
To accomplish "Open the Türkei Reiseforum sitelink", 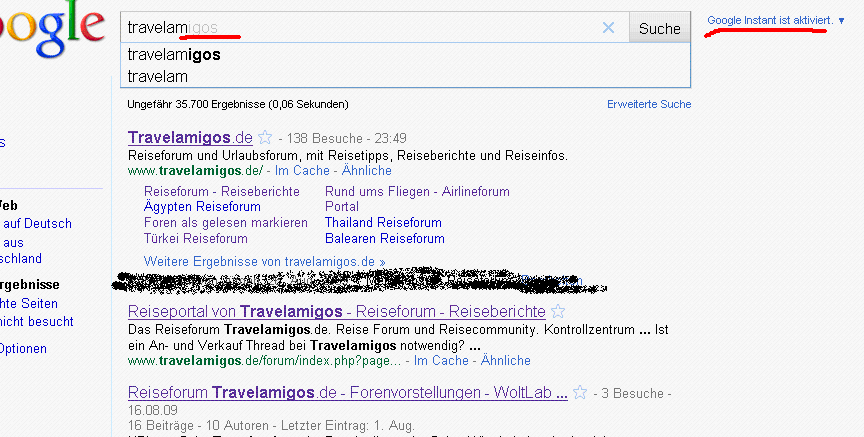I will [x=196, y=239].
